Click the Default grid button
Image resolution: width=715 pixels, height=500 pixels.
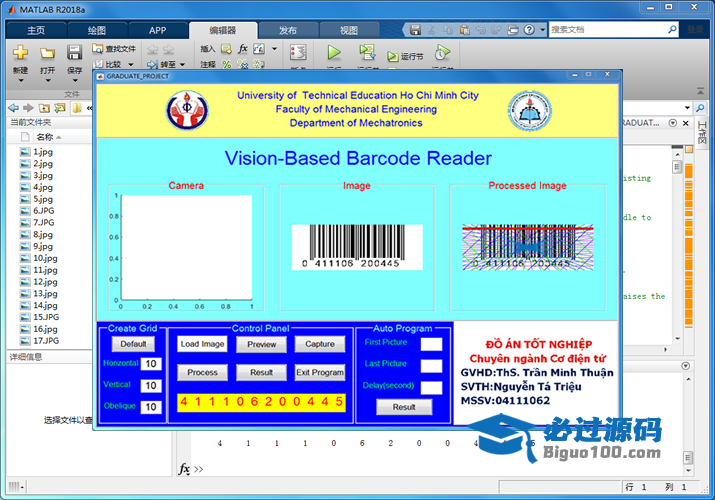133,344
